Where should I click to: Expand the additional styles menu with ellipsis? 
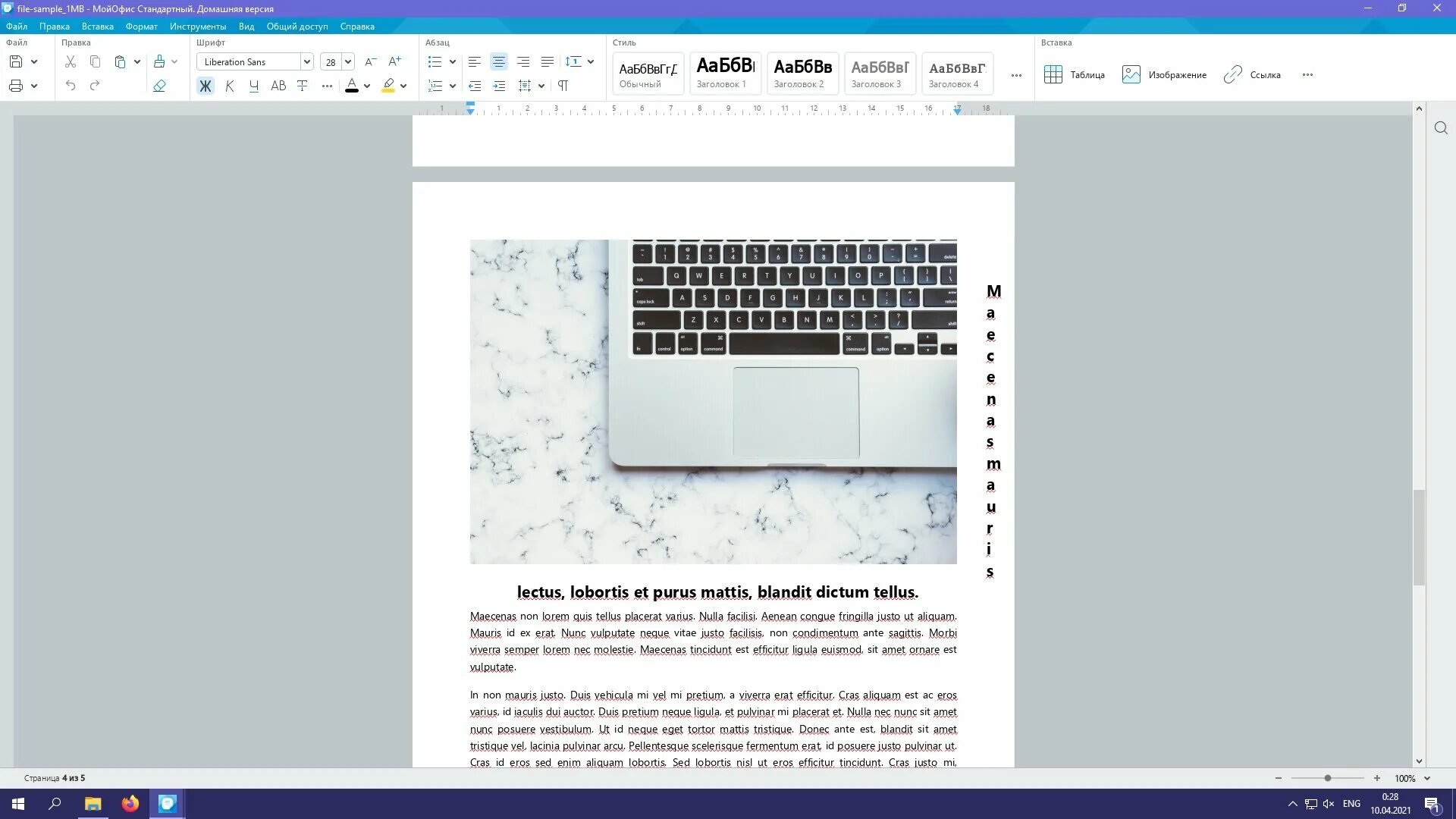(x=1017, y=75)
